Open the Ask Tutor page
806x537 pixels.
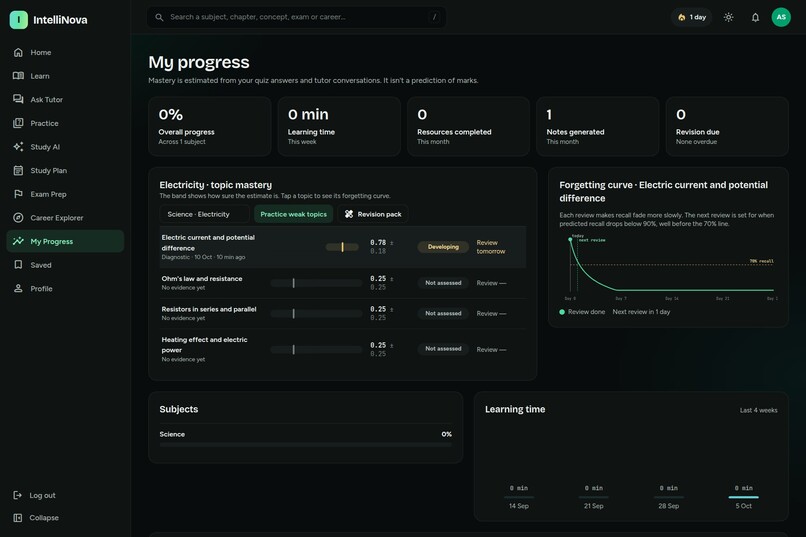pyautogui.click(x=65, y=100)
